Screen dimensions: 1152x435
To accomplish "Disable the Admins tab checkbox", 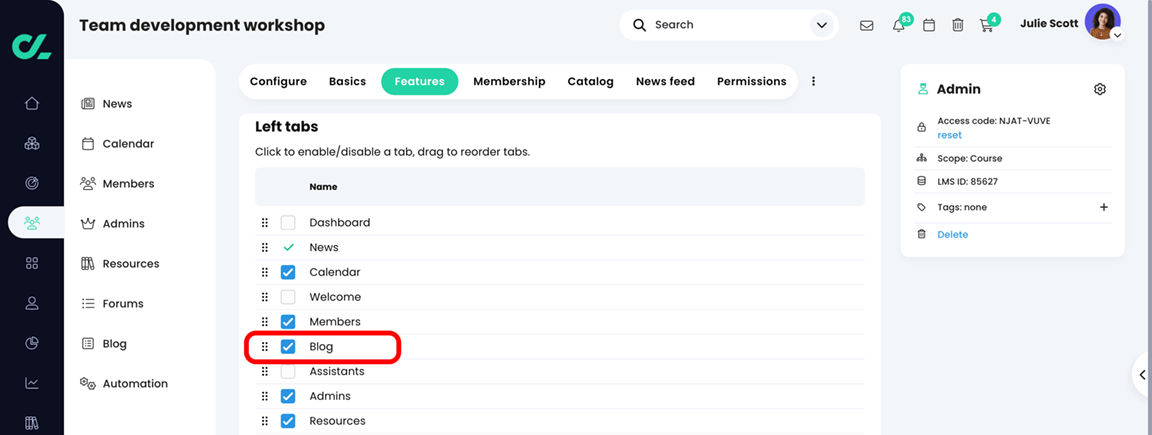I will [288, 396].
